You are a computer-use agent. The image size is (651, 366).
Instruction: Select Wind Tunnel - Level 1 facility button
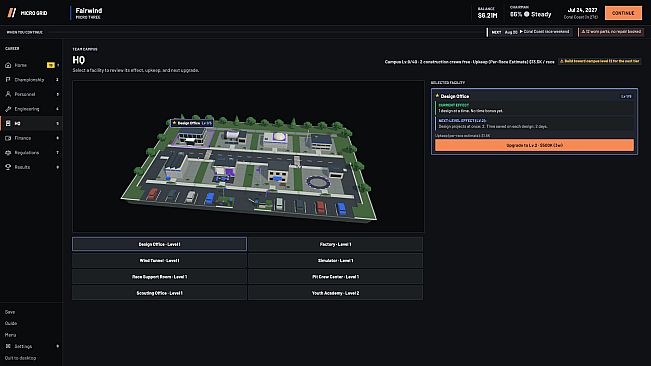159,261
